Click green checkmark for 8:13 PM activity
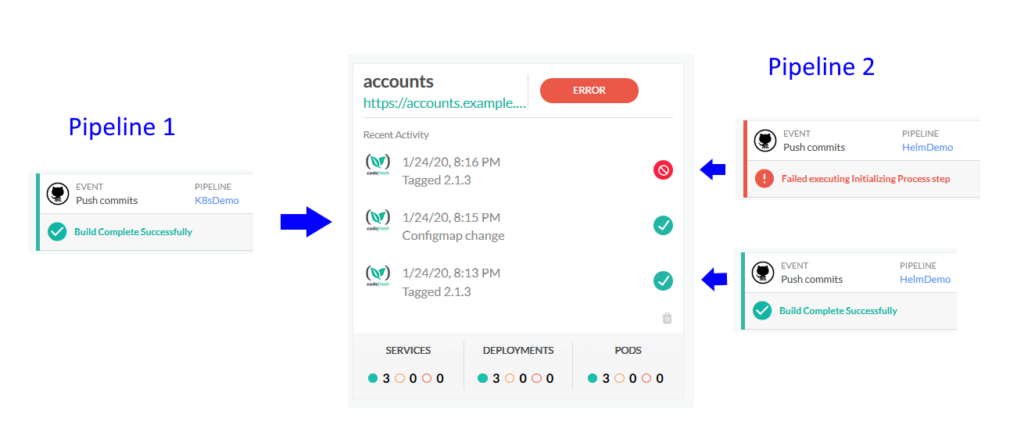Viewport: 1024px width, 425px height. (663, 281)
